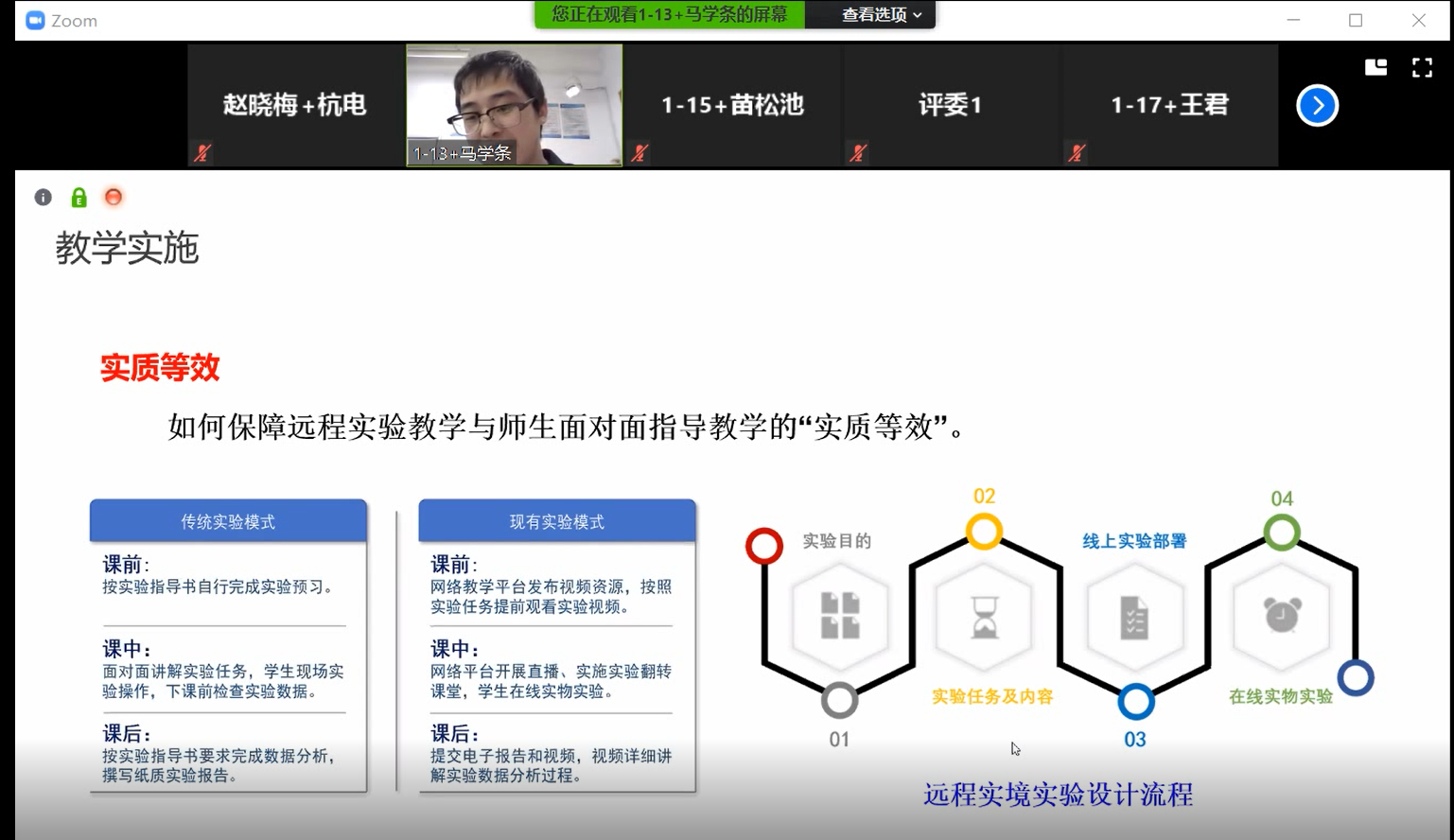Click the green screen-sharing banner for 1-13+马学条
This screenshot has width=1454, height=840.
[x=670, y=15]
